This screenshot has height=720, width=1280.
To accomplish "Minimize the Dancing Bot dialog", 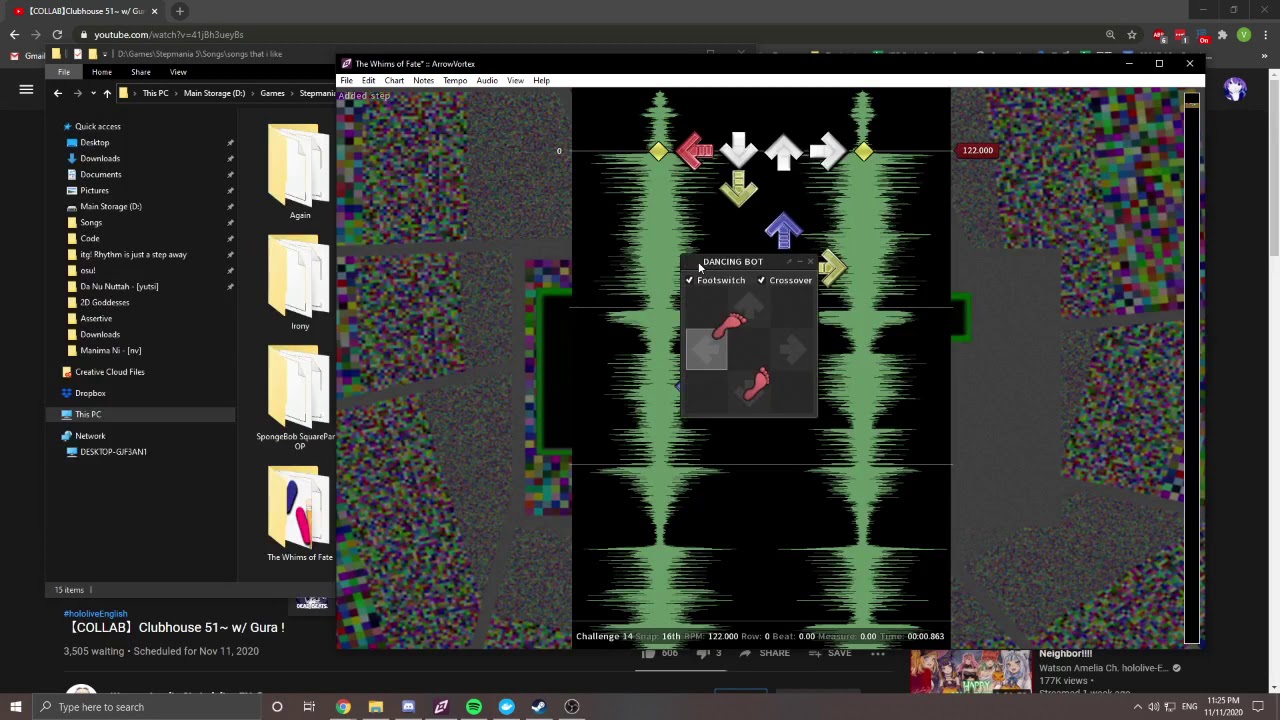I will click(799, 262).
